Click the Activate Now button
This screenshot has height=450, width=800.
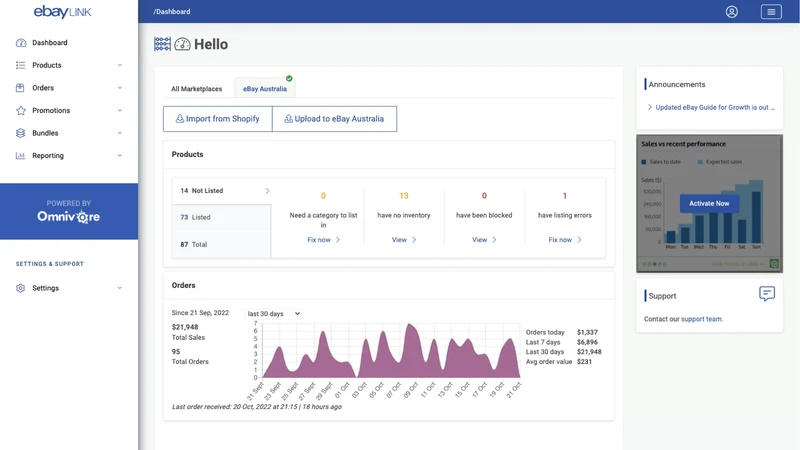(709, 204)
